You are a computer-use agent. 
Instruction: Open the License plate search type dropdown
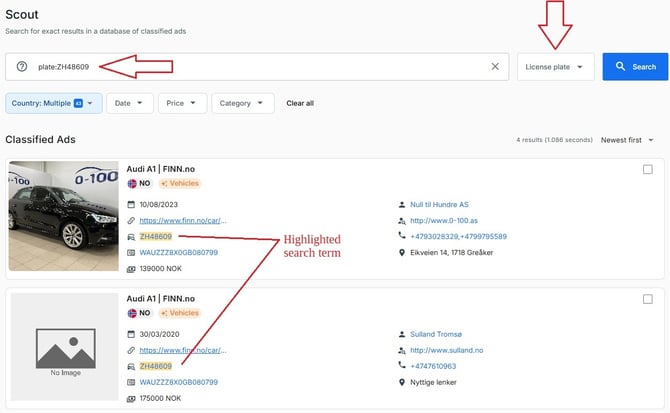coord(555,67)
